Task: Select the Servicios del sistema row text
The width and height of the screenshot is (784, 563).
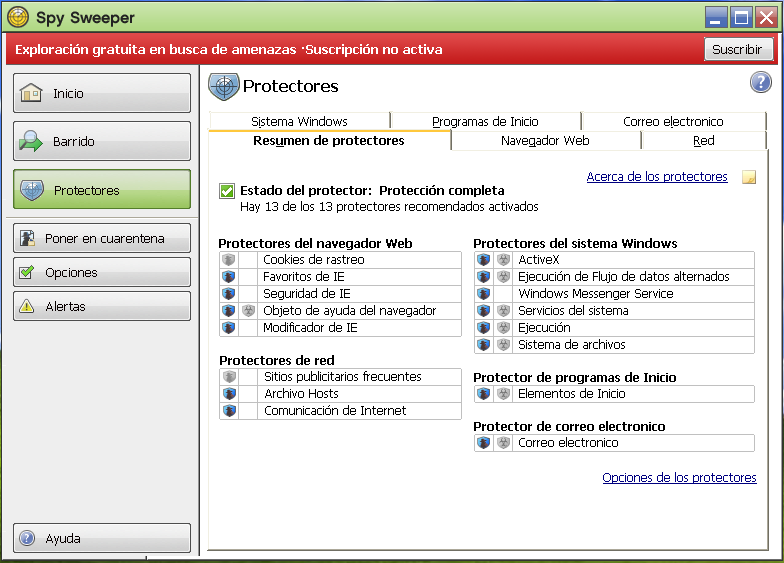Action: (x=573, y=310)
